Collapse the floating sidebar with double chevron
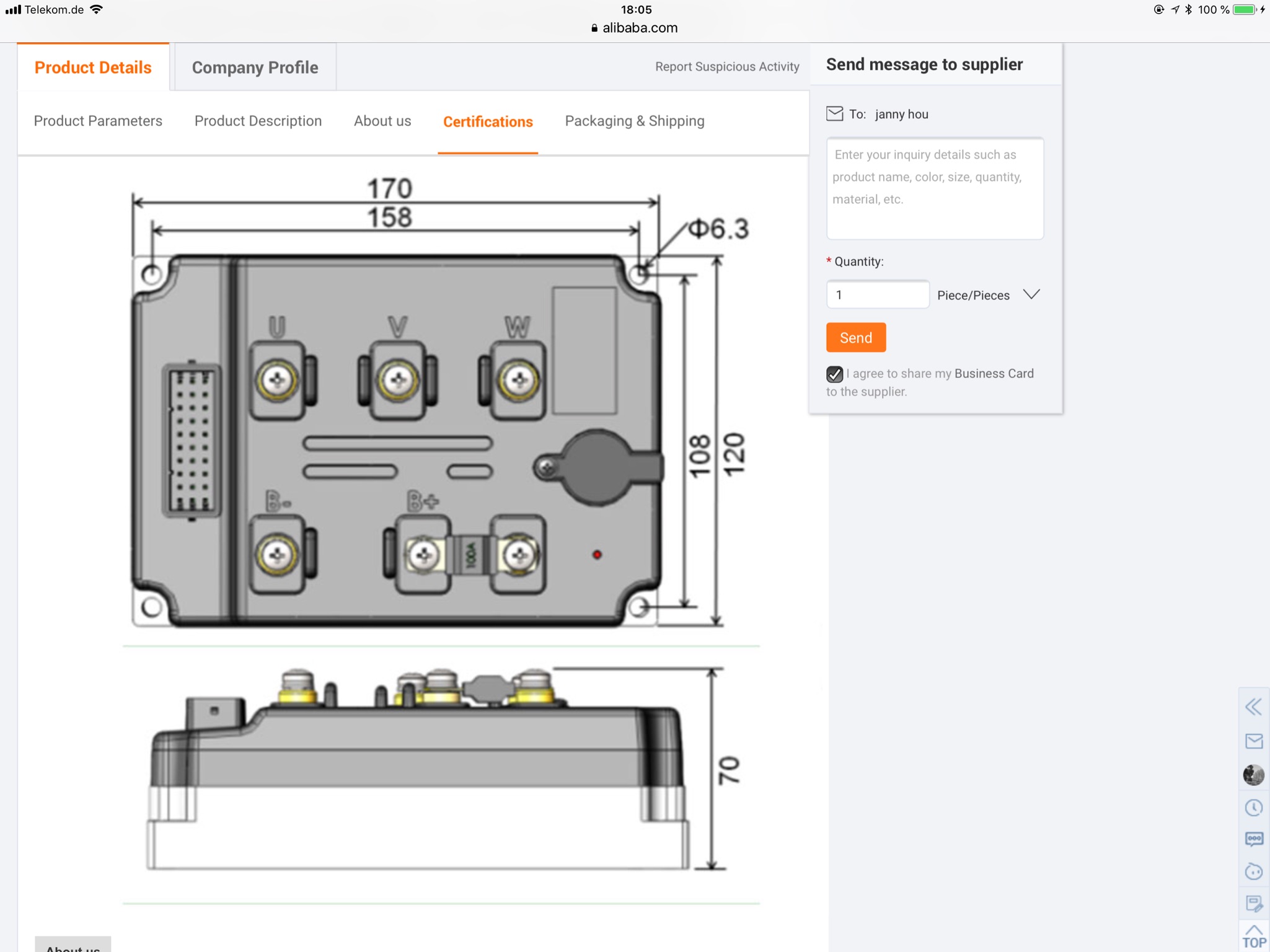The height and width of the screenshot is (952, 1270). (x=1253, y=707)
